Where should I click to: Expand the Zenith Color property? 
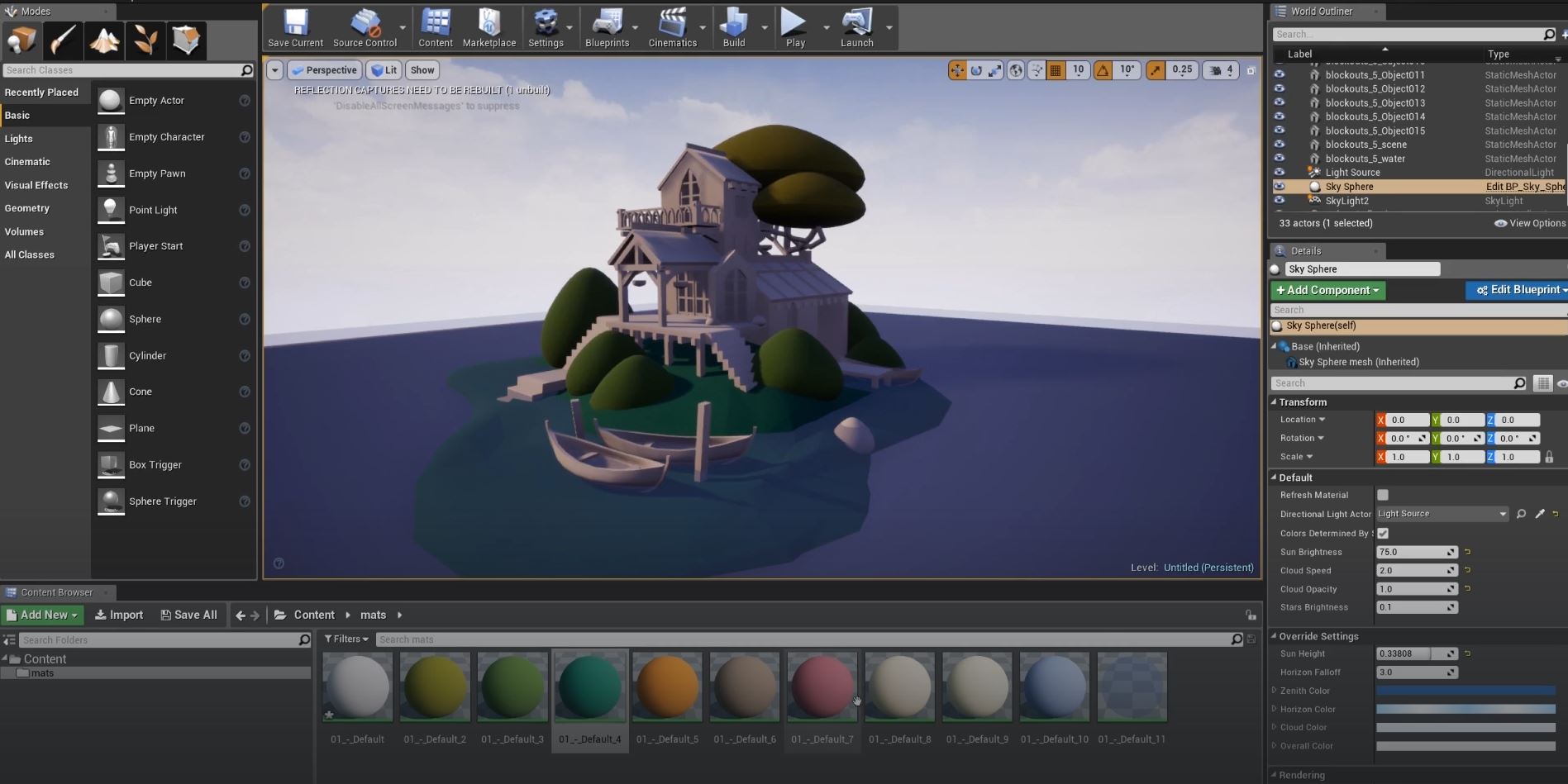pyautogui.click(x=1274, y=691)
